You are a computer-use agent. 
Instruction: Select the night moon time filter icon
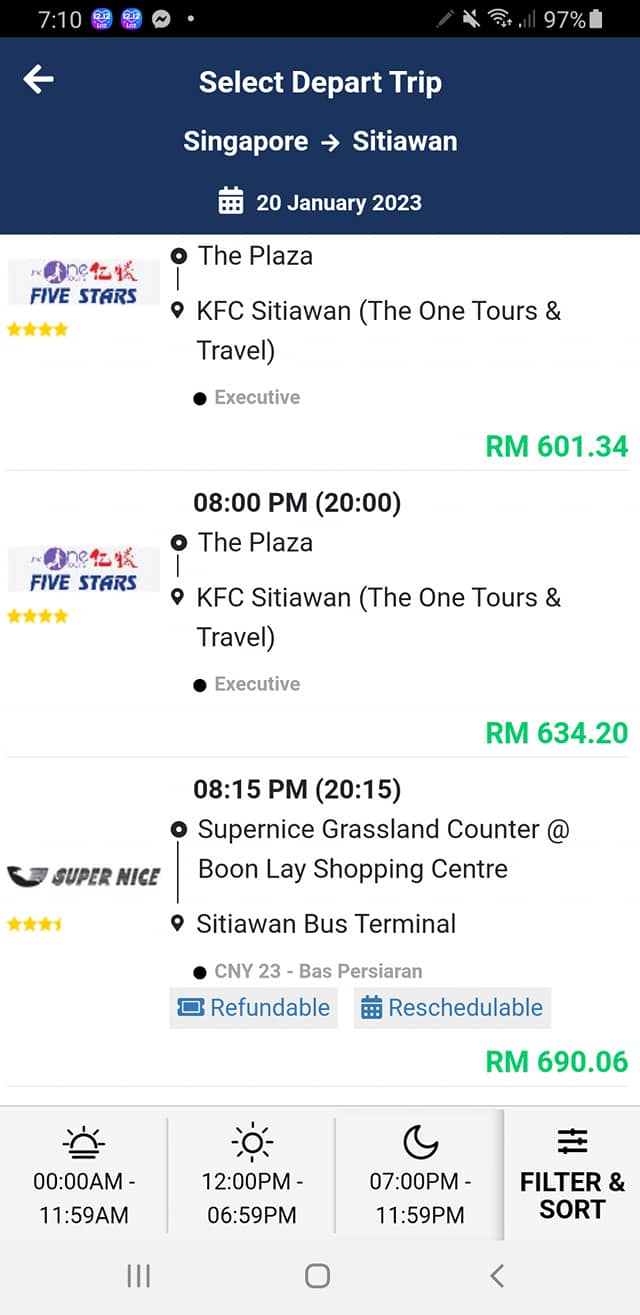[420, 1141]
